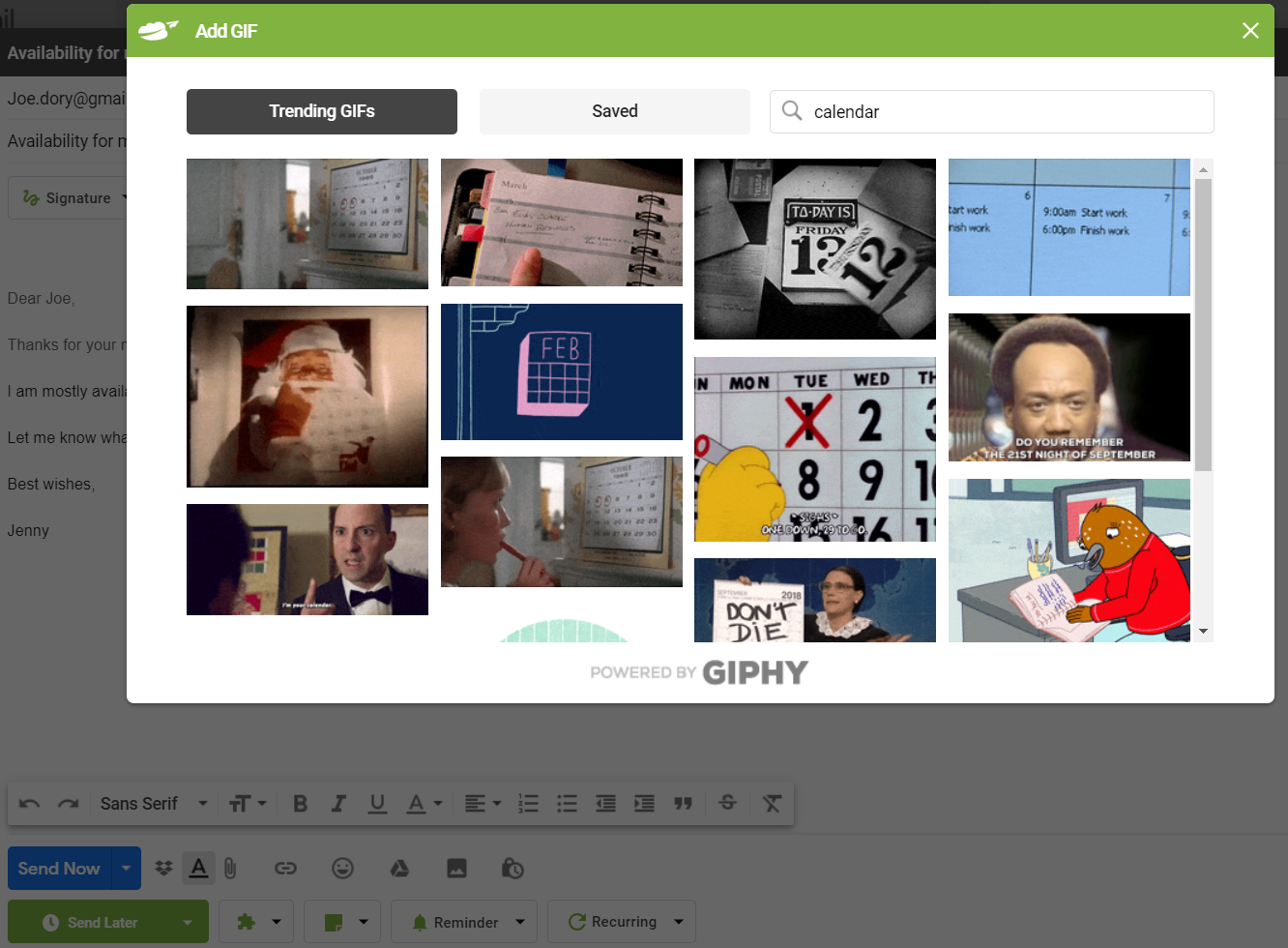This screenshot has width=1288, height=948.
Task: Insert a file from Dropbox
Action: pos(163,869)
